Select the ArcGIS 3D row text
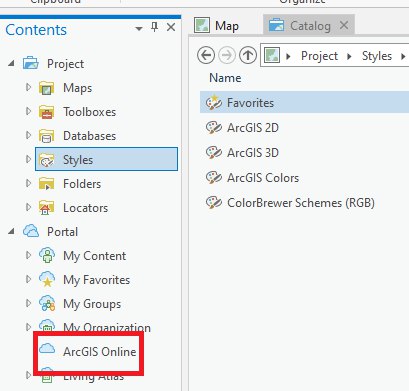Screen dimensions: 409x391 (x=253, y=153)
